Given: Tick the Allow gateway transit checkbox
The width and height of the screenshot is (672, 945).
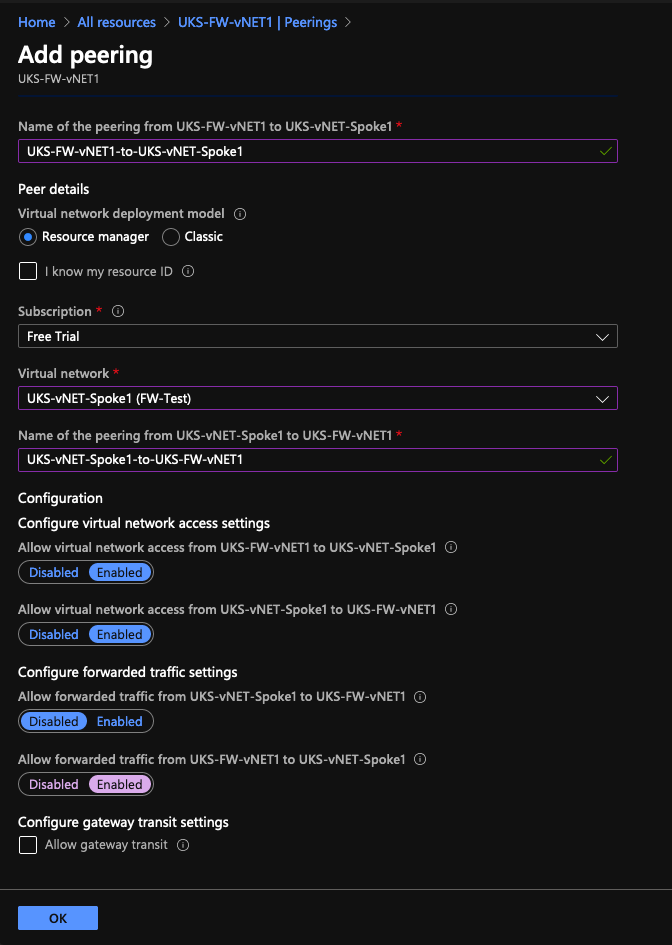Looking at the screenshot, I should click(x=28, y=845).
